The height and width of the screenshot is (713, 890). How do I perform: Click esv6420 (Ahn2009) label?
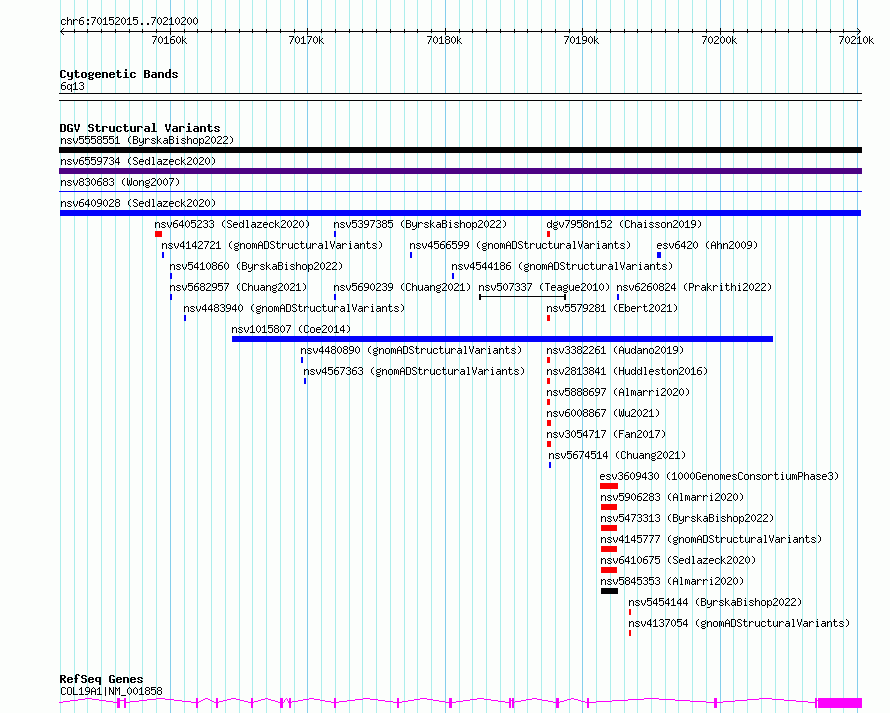(x=707, y=245)
